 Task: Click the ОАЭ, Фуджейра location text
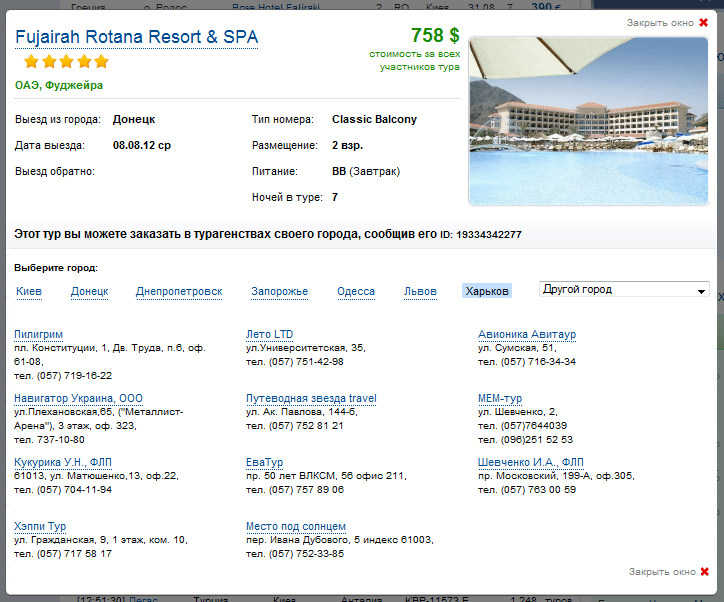pos(59,85)
